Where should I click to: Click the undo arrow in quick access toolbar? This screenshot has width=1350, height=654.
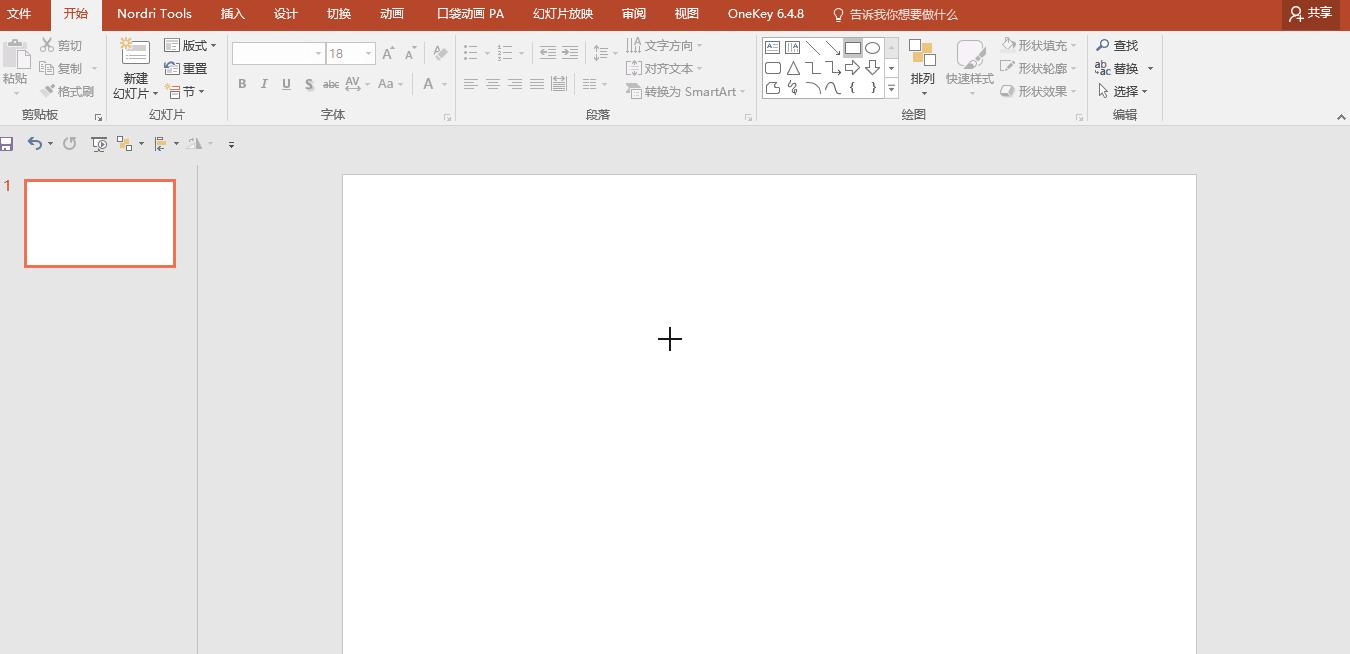34,144
